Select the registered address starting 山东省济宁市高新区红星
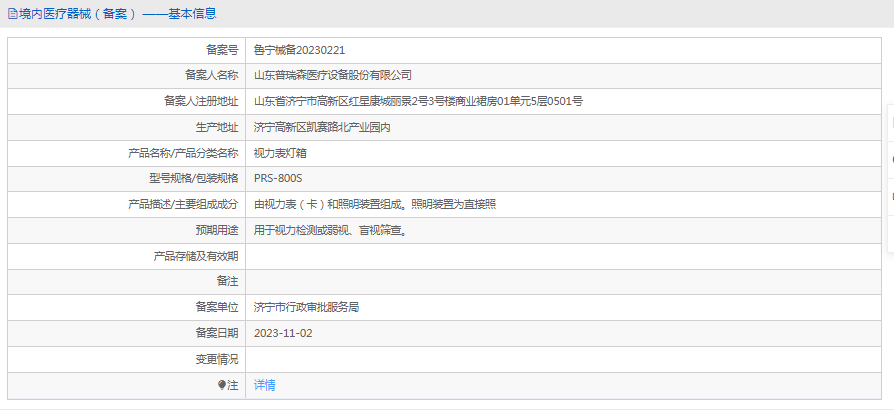This screenshot has height=410, width=894. tap(418, 102)
